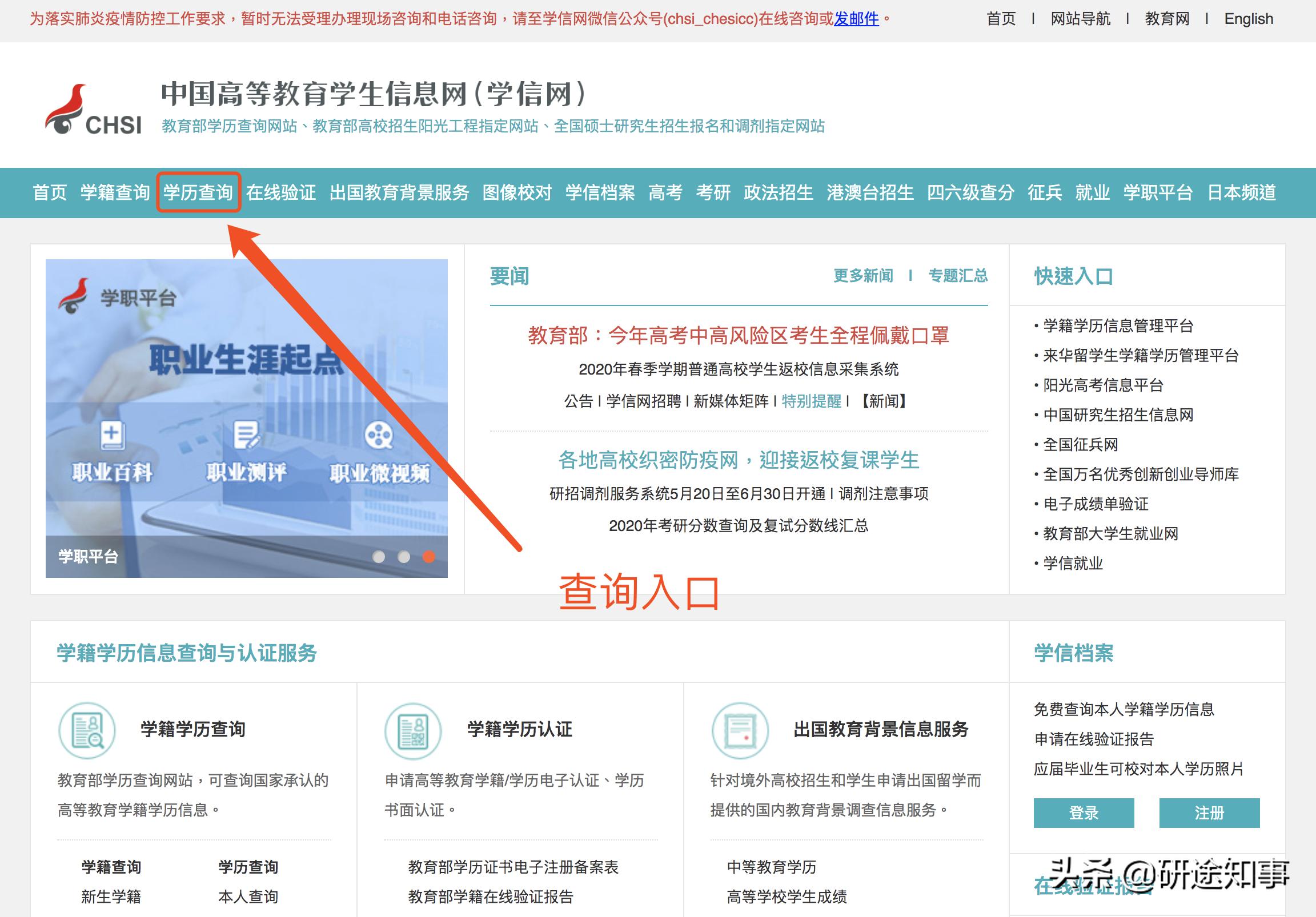Image resolution: width=1316 pixels, height=917 pixels.
Task: Open 更多新闻 for more news
Action: 862,276
